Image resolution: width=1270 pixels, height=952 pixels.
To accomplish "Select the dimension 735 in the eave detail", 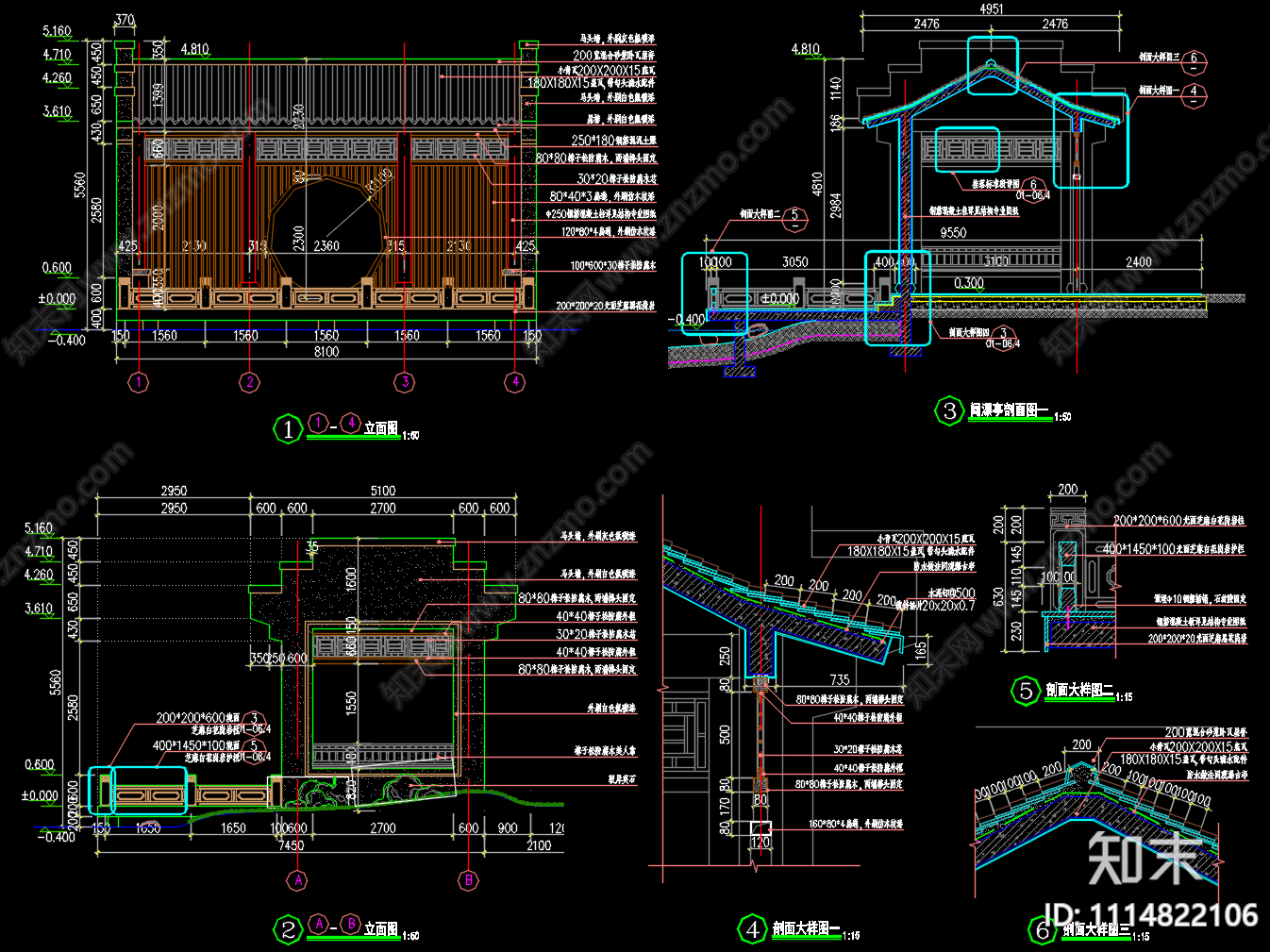I will pyautogui.click(x=840, y=679).
